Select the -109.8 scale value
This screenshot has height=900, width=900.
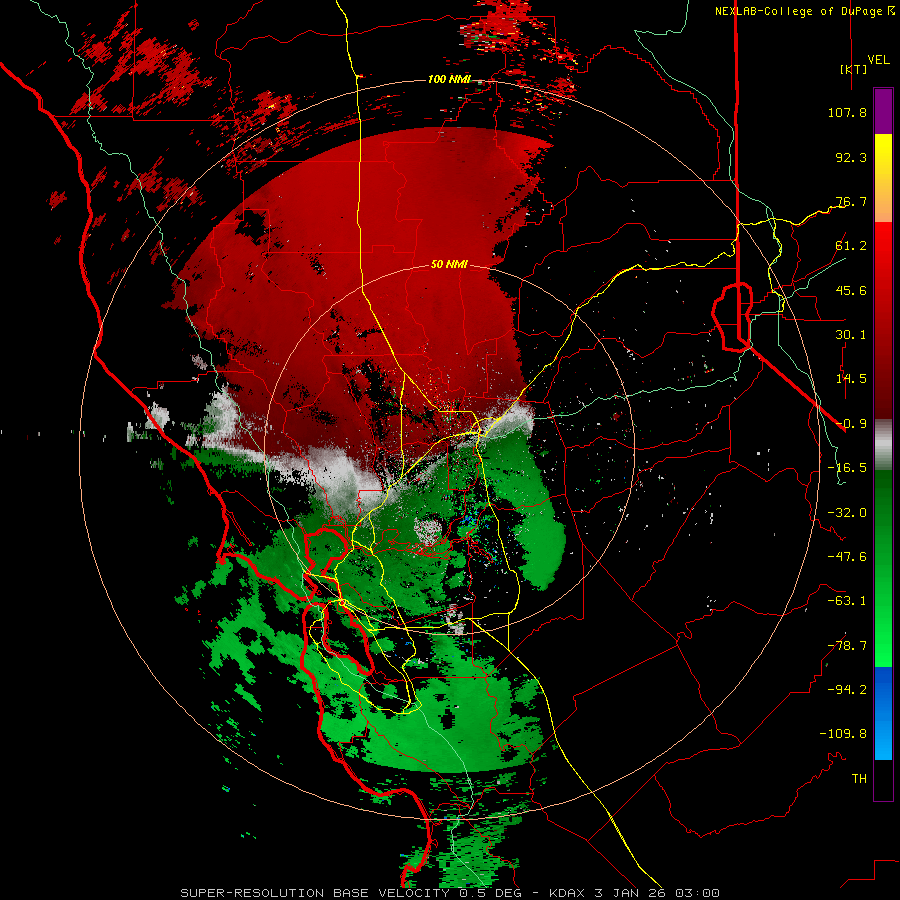(843, 734)
